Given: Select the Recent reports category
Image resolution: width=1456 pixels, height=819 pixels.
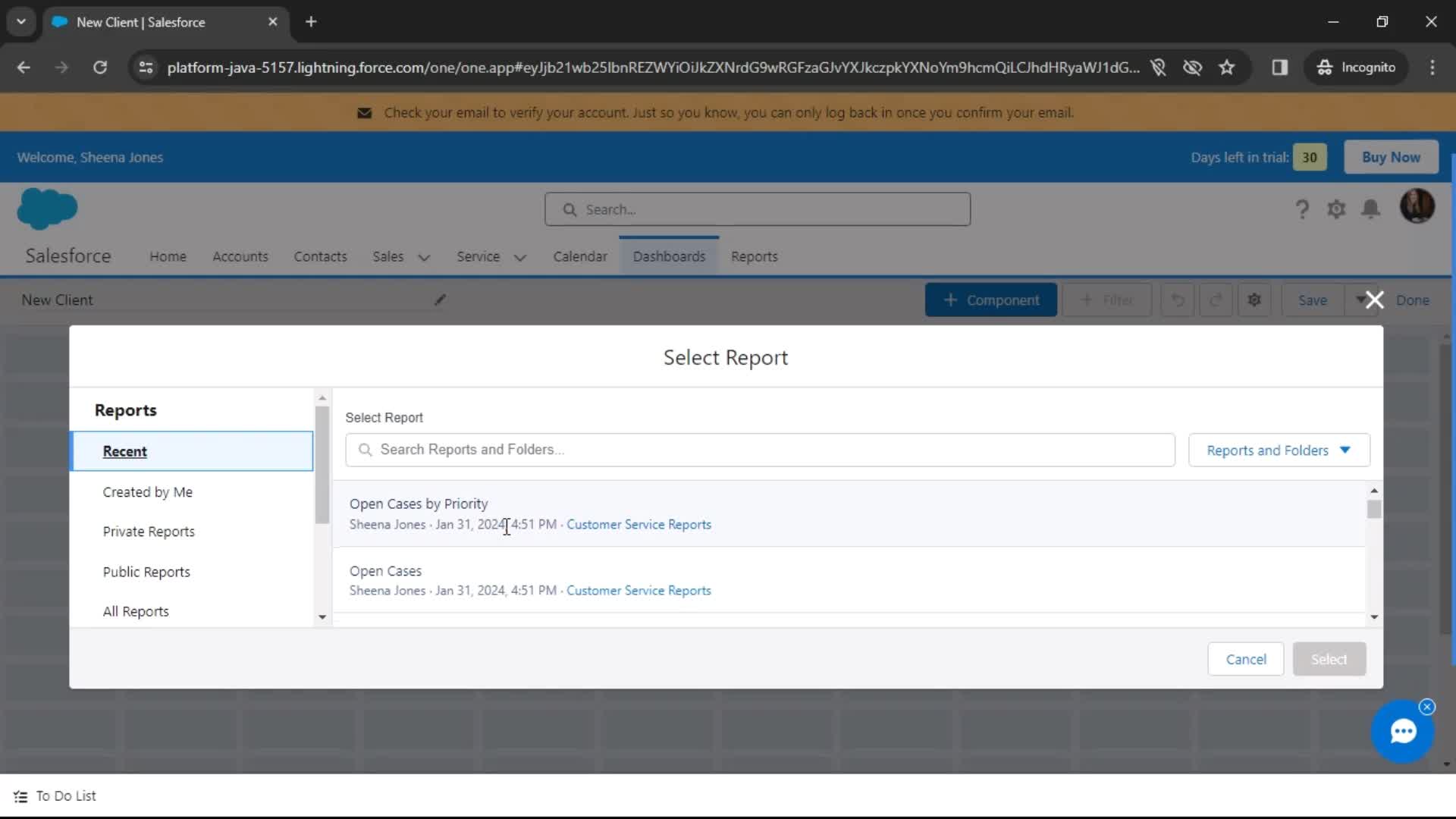Looking at the screenshot, I should (x=192, y=451).
